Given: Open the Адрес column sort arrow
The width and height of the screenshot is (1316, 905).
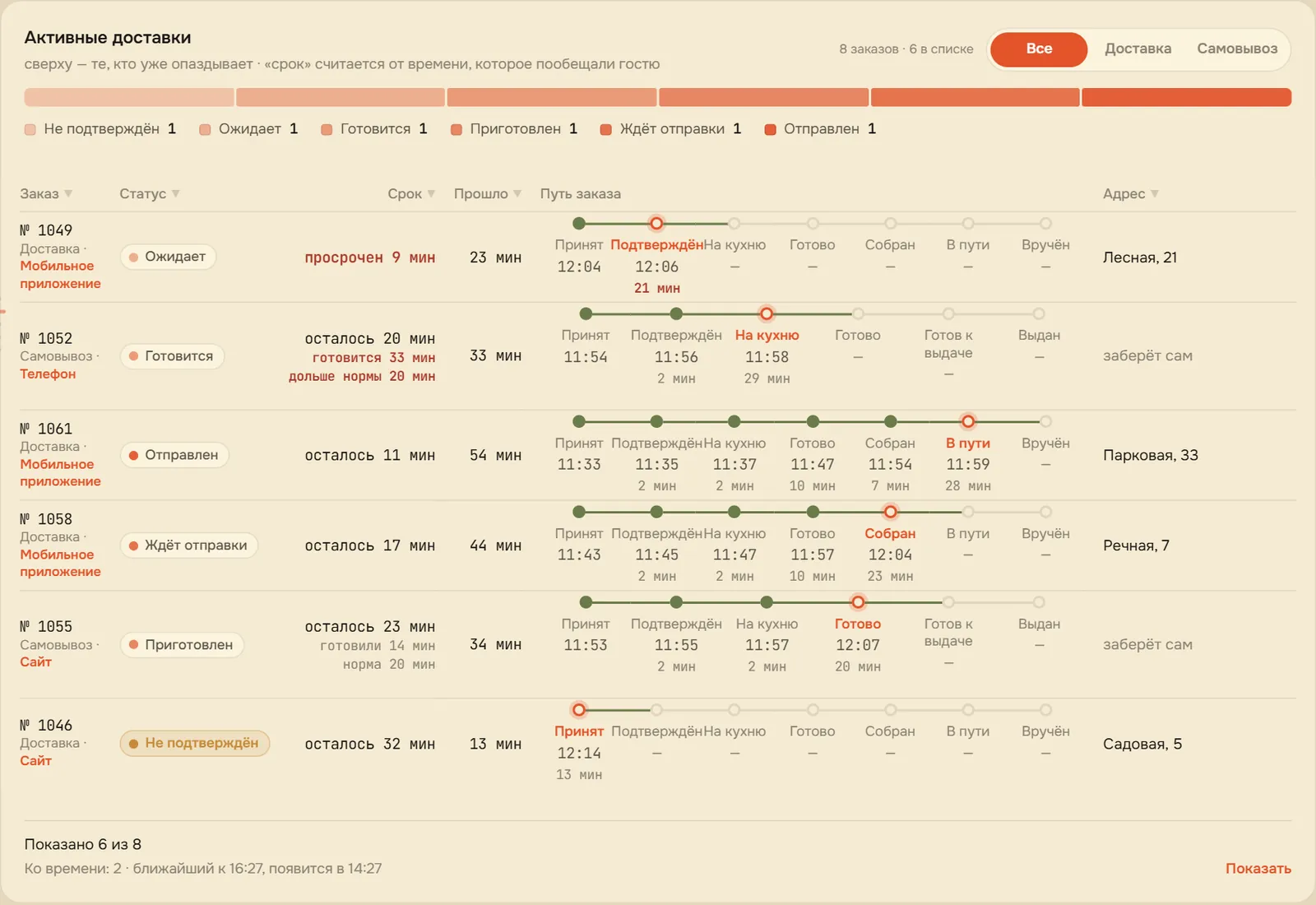Looking at the screenshot, I should pyautogui.click(x=1155, y=193).
